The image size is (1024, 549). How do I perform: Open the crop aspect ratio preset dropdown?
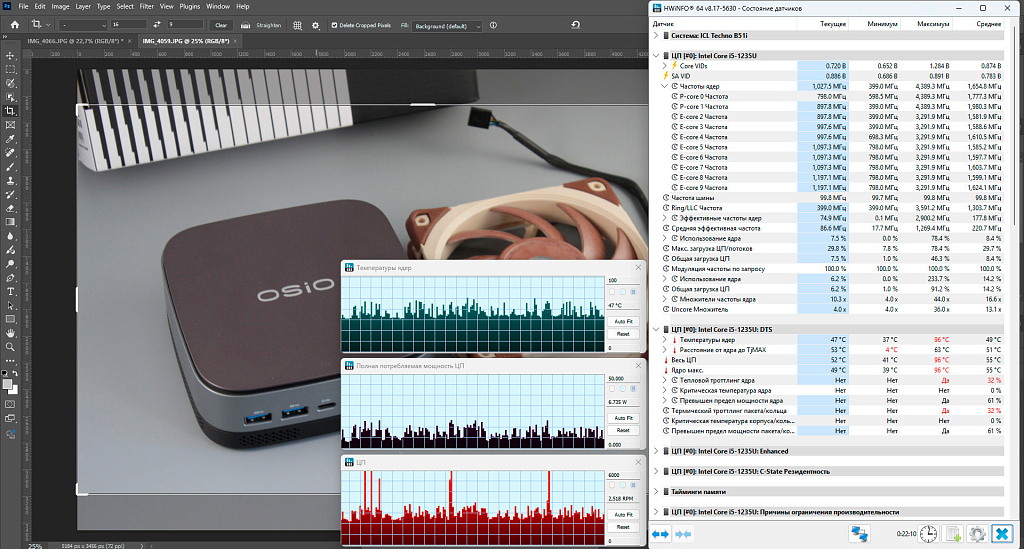tap(82, 24)
